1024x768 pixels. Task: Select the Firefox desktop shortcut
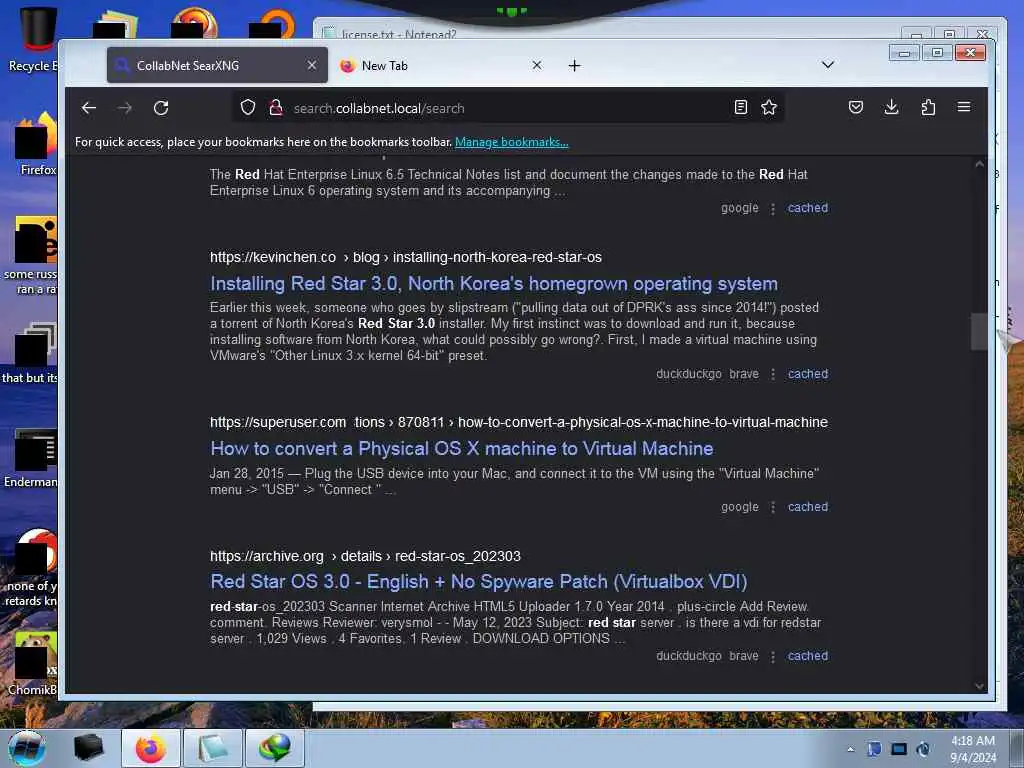(x=34, y=145)
